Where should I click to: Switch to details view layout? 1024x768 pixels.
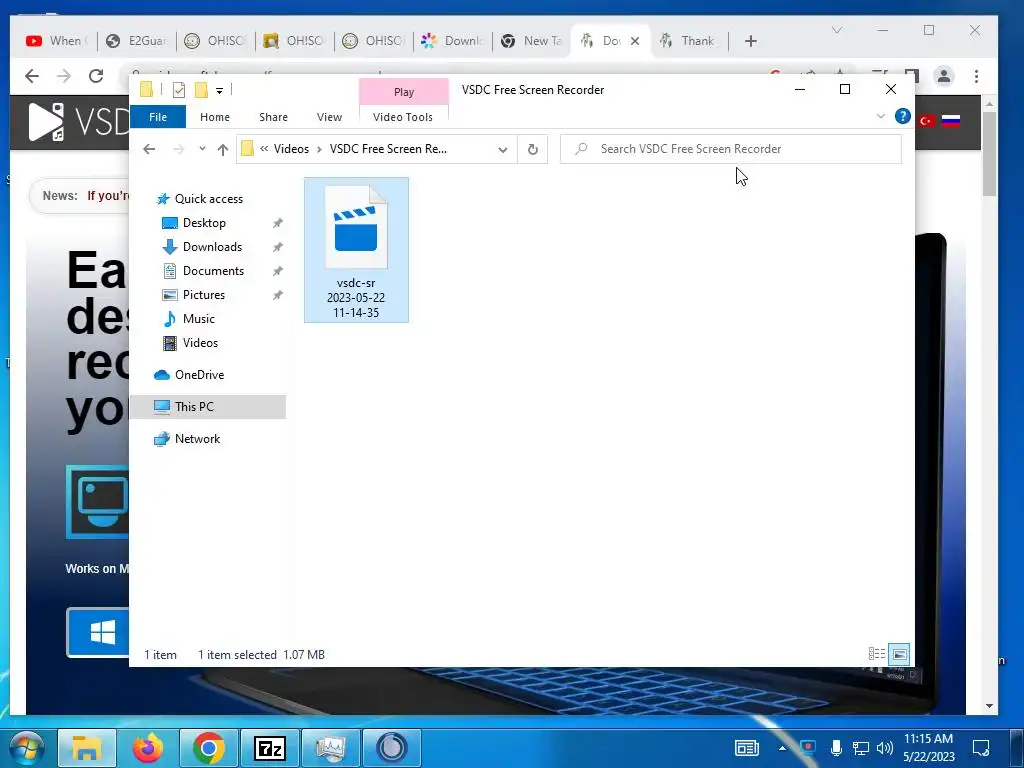(x=876, y=654)
